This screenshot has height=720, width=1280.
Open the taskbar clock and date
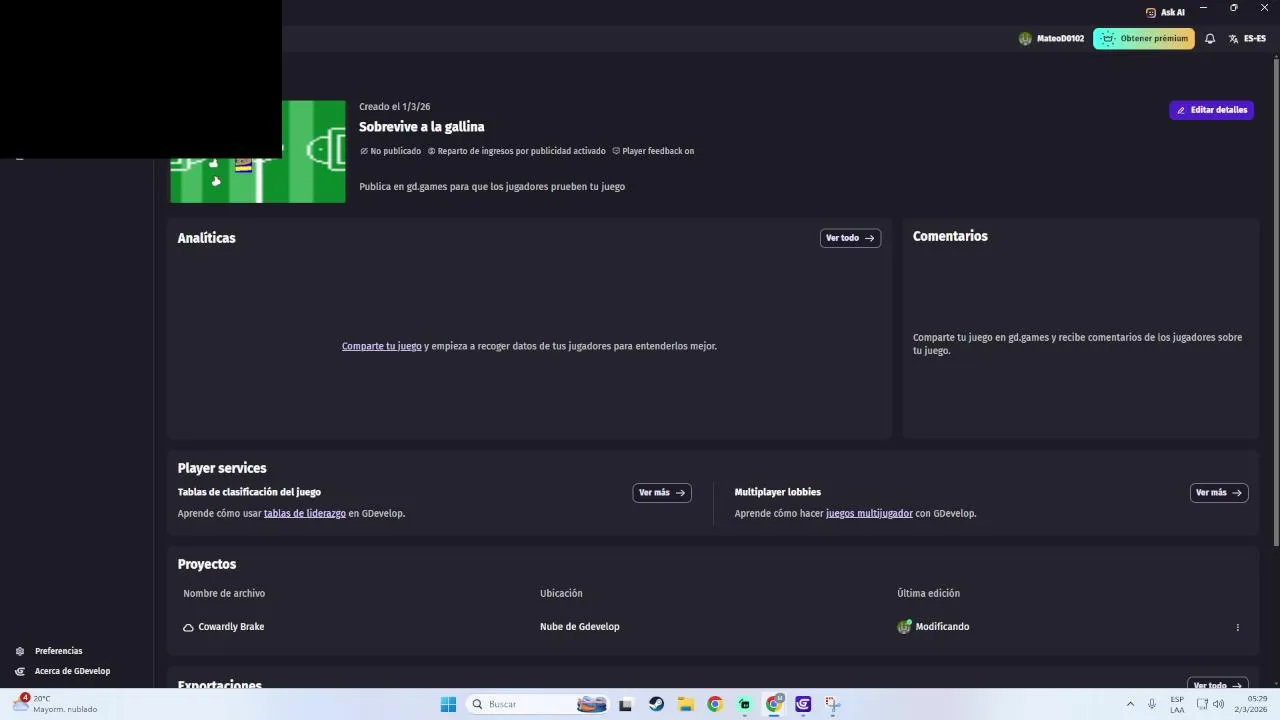tap(1252, 704)
